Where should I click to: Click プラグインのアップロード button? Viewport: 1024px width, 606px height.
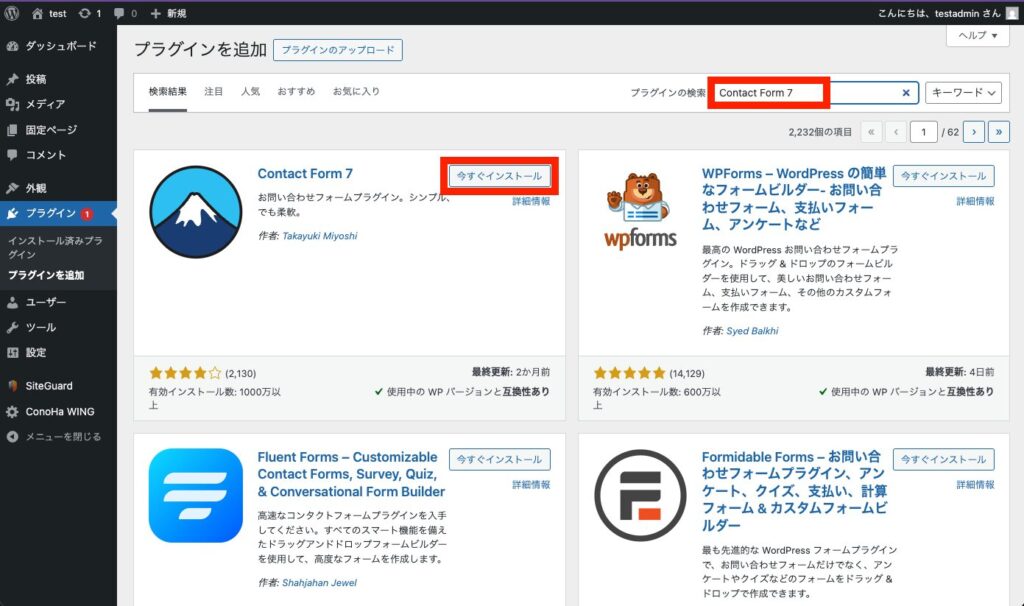338,50
